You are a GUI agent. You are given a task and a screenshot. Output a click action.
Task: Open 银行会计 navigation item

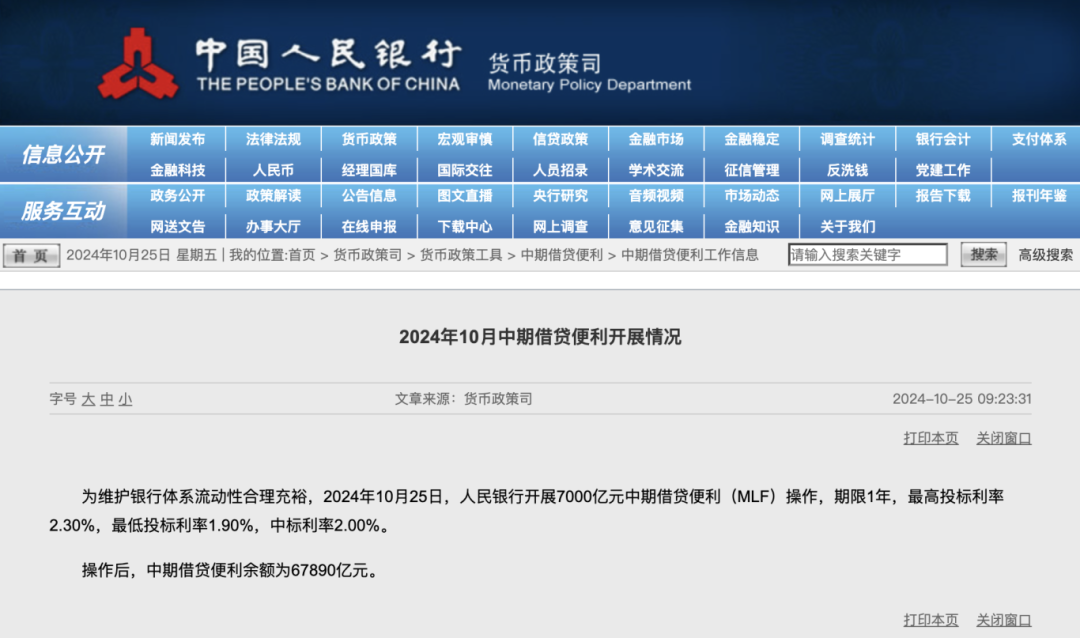click(944, 139)
